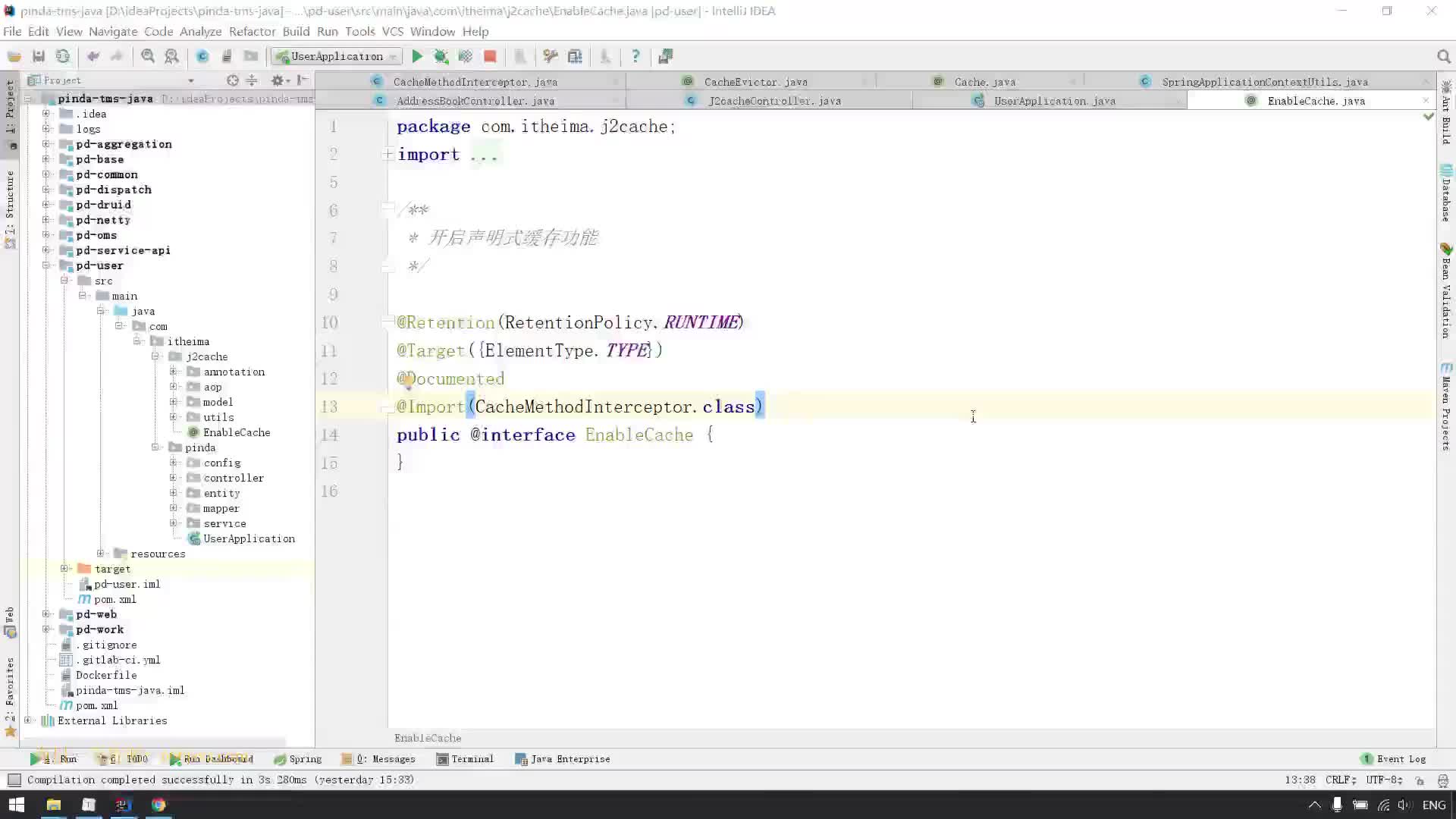Image resolution: width=1456 pixels, height=819 pixels.
Task: Open the Java Enterprise tool window
Action: coord(563,758)
